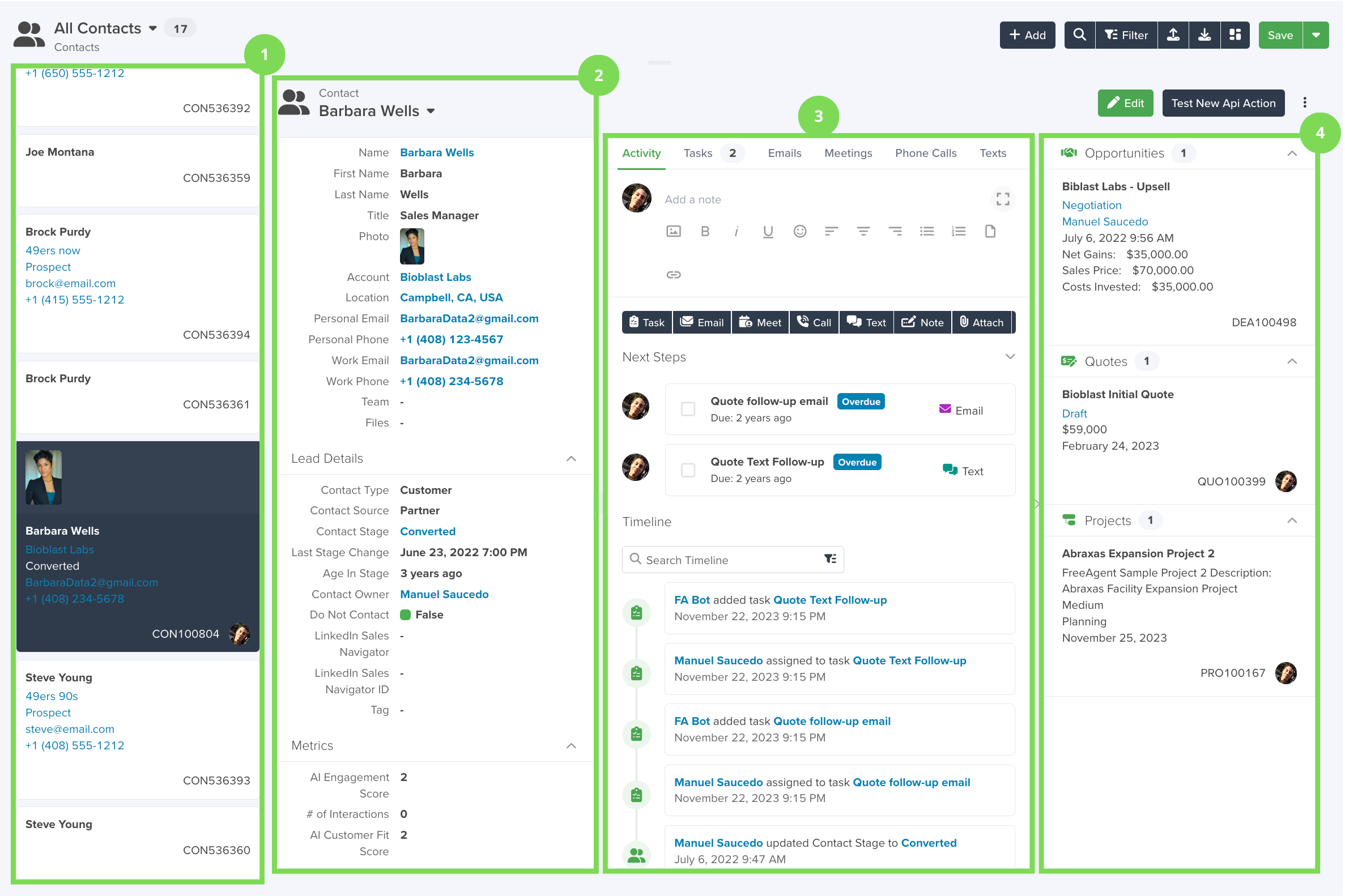Collapse the Quotes panel
Viewport: 1345px width, 896px height.
1291,361
